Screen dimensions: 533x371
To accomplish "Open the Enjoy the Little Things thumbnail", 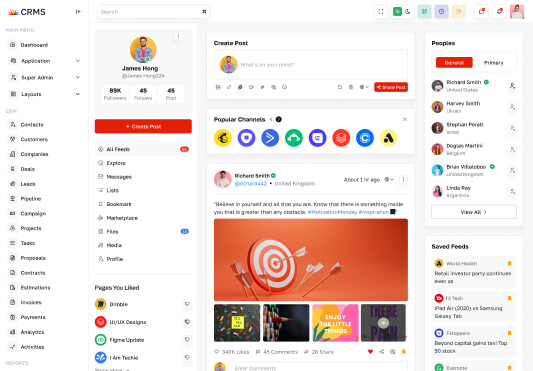I will [x=335, y=323].
